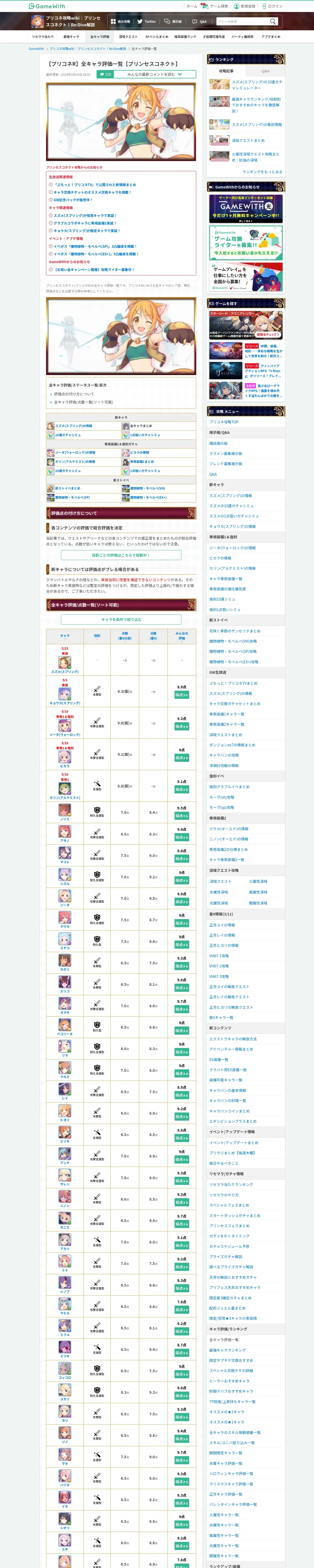
Task: Click the main hero image of the catgirl character
Action: pyautogui.click(x=121, y=122)
